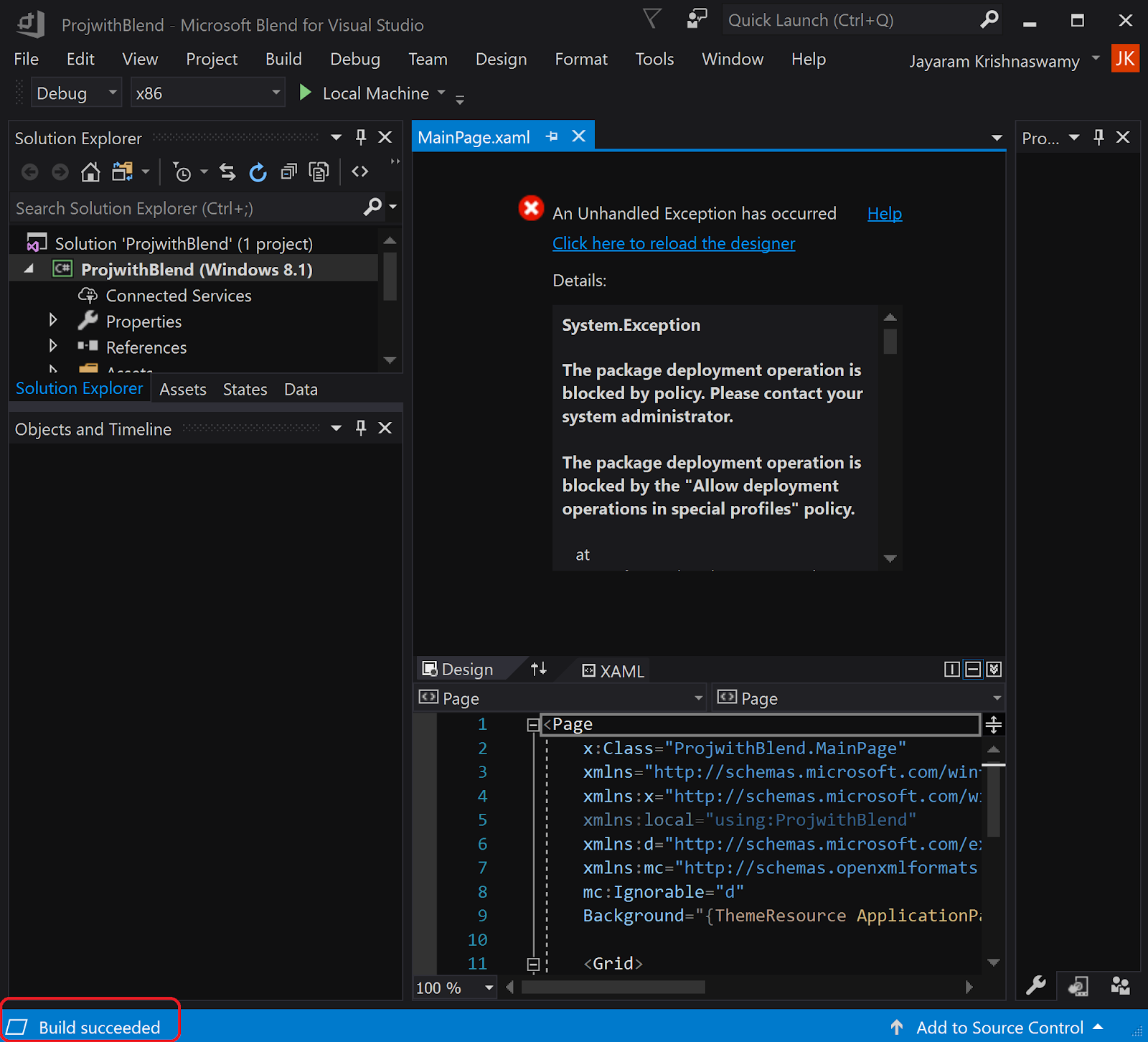
Task: Click Add to Source Control
Action: tap(1000, 1027)
